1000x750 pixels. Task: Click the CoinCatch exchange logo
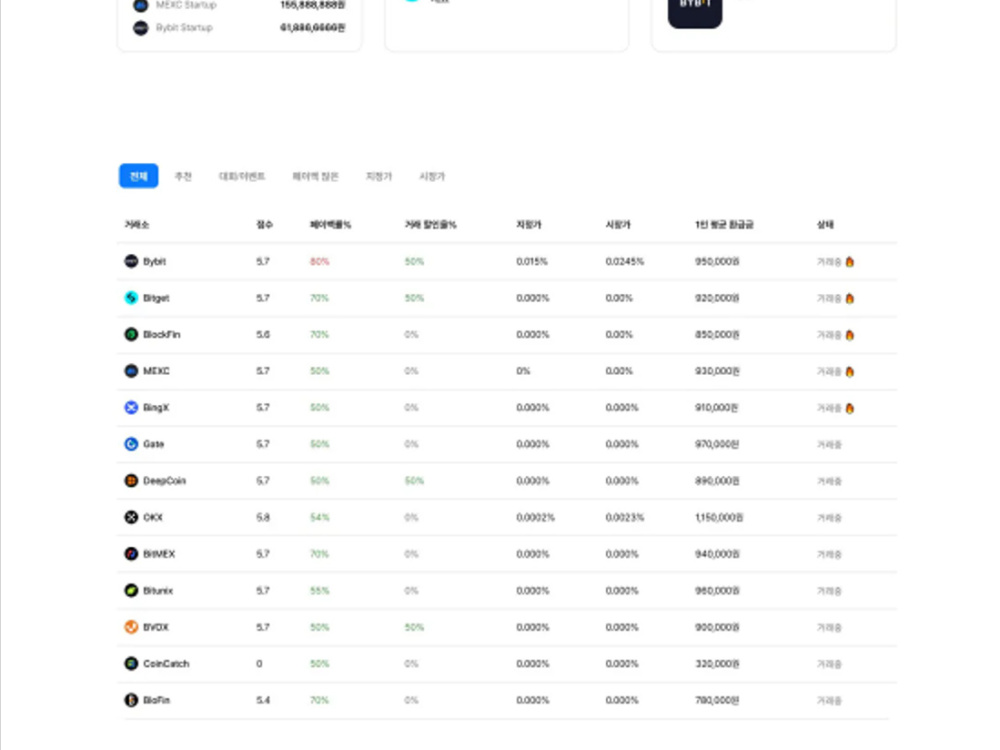point(131,664)
